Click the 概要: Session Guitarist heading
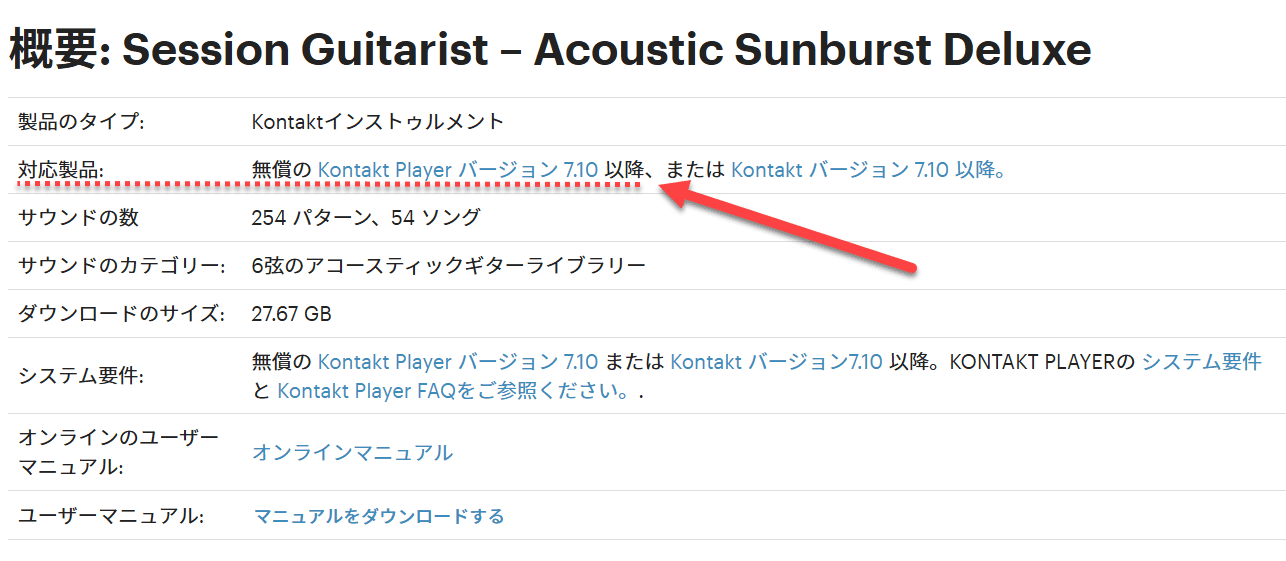The image size is (1286, 561). click(550, 49)
